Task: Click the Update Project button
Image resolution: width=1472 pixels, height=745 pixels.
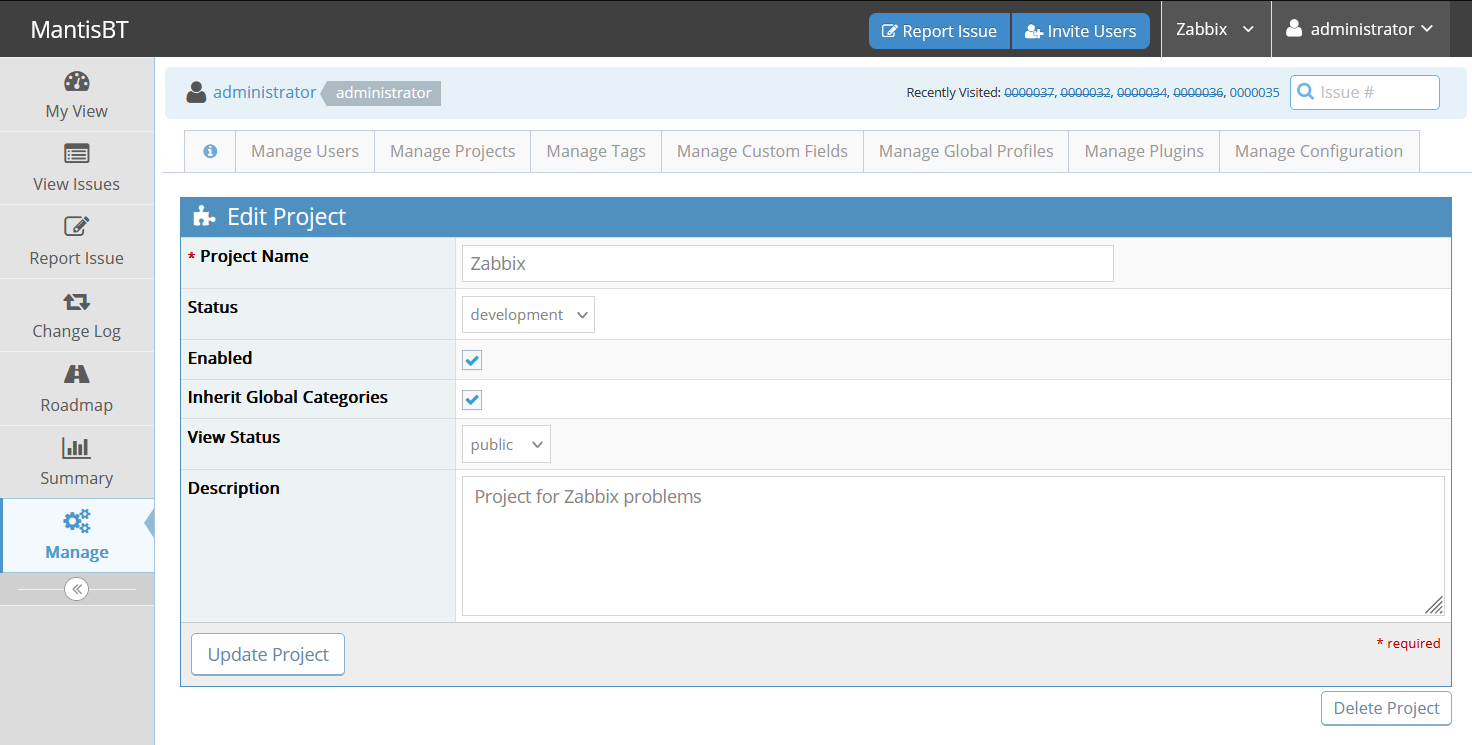Action: pyautogui.click(x=268, y=654)
